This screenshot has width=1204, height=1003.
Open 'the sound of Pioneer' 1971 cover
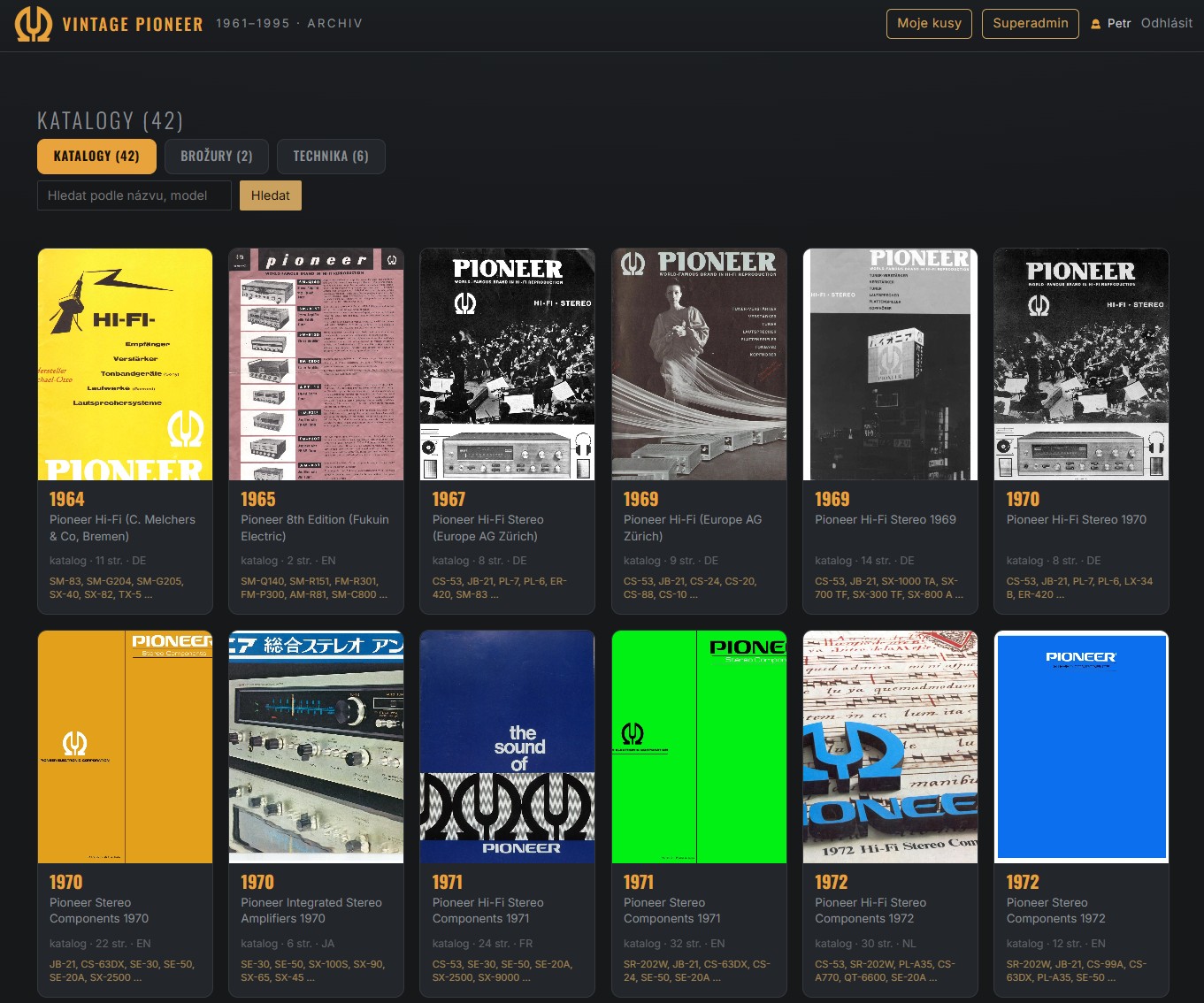tap(507, 747)
